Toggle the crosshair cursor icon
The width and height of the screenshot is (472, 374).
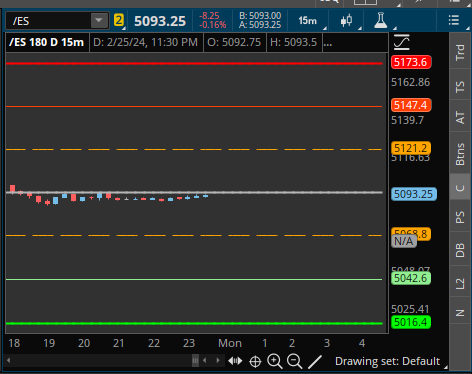255,361
